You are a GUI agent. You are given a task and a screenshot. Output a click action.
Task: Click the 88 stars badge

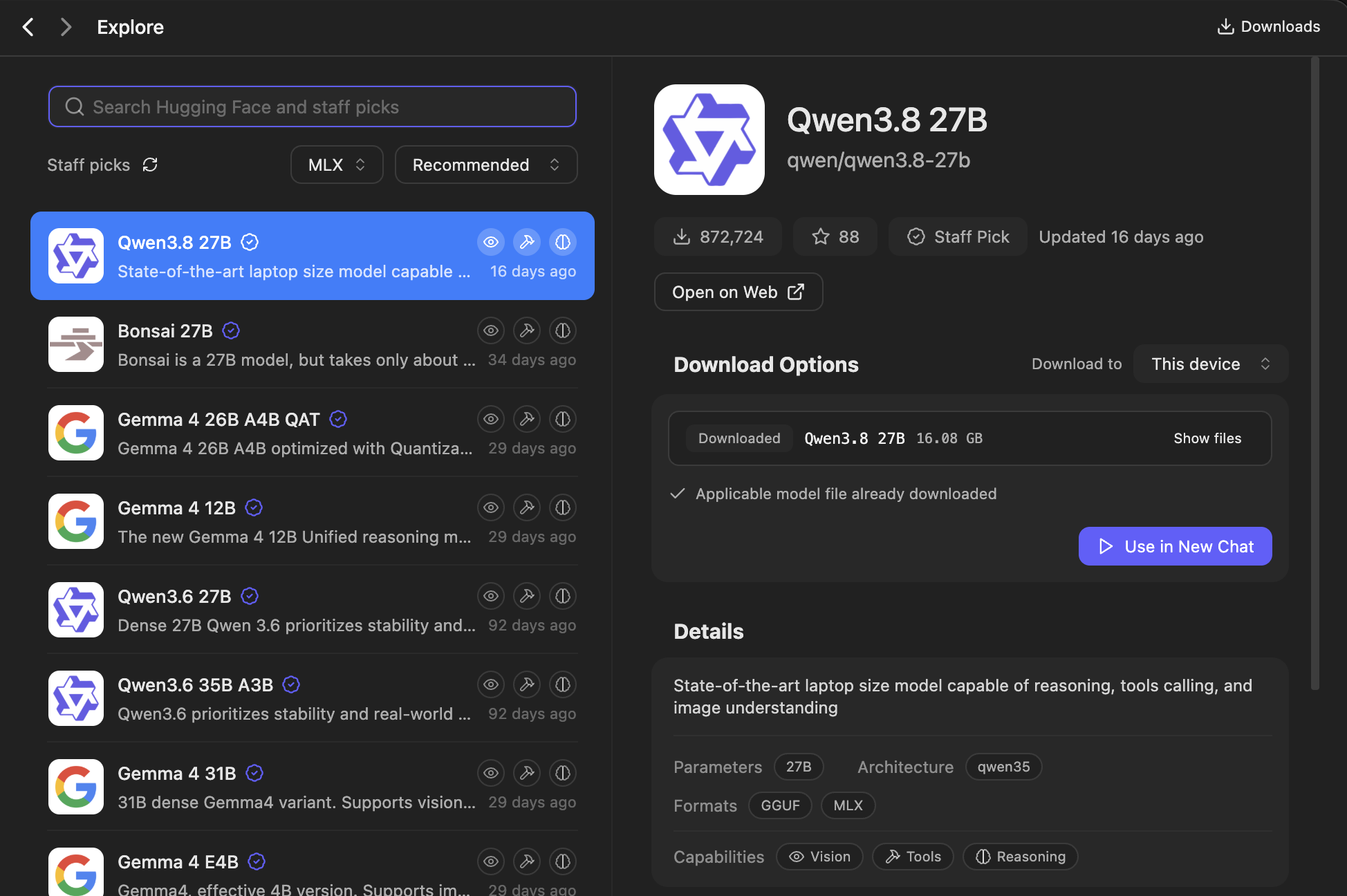(x=835, y=236)
